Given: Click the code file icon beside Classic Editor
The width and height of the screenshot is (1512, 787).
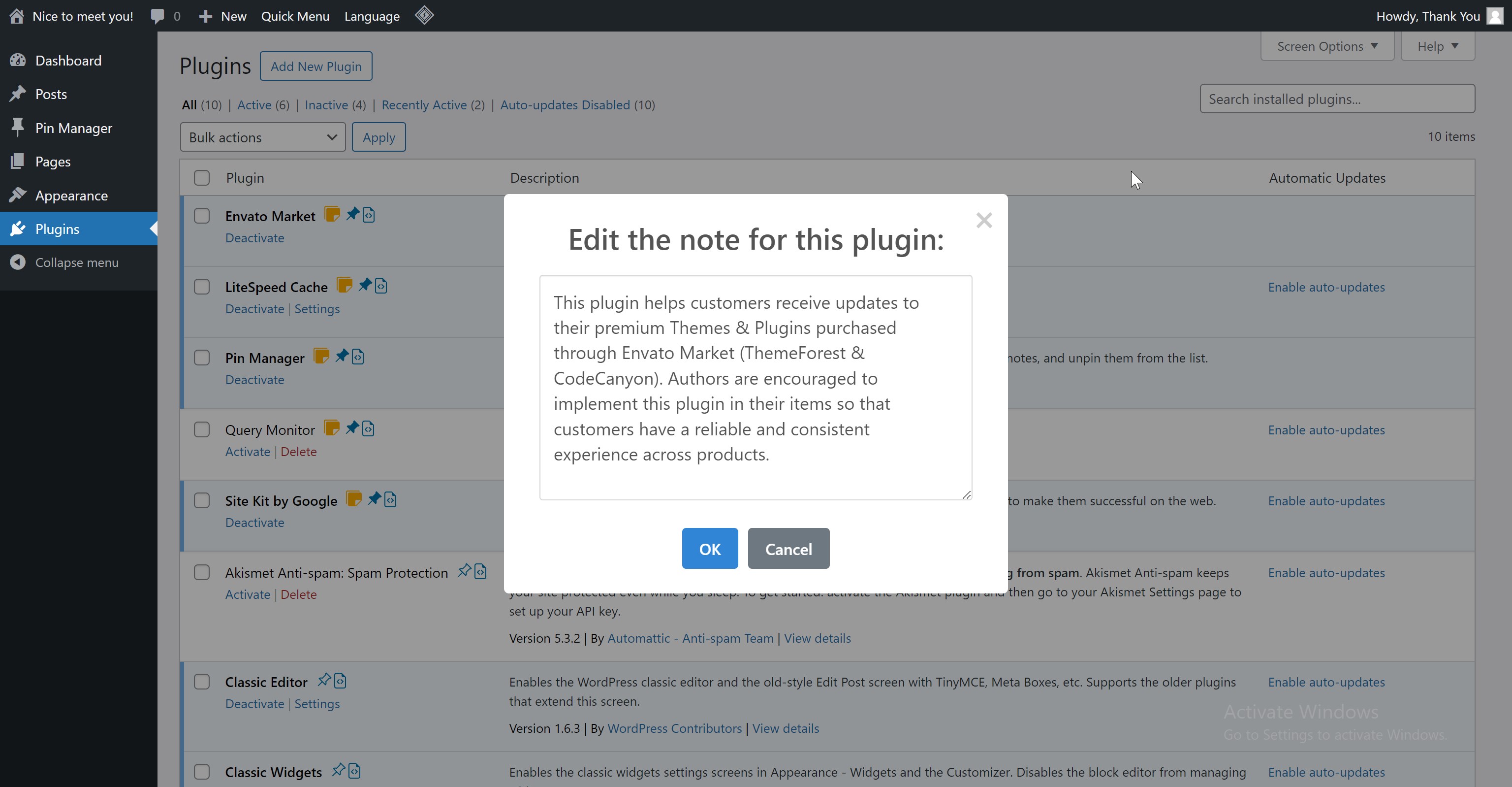Looking at the screenshot, I should click(x=341, y=681).
